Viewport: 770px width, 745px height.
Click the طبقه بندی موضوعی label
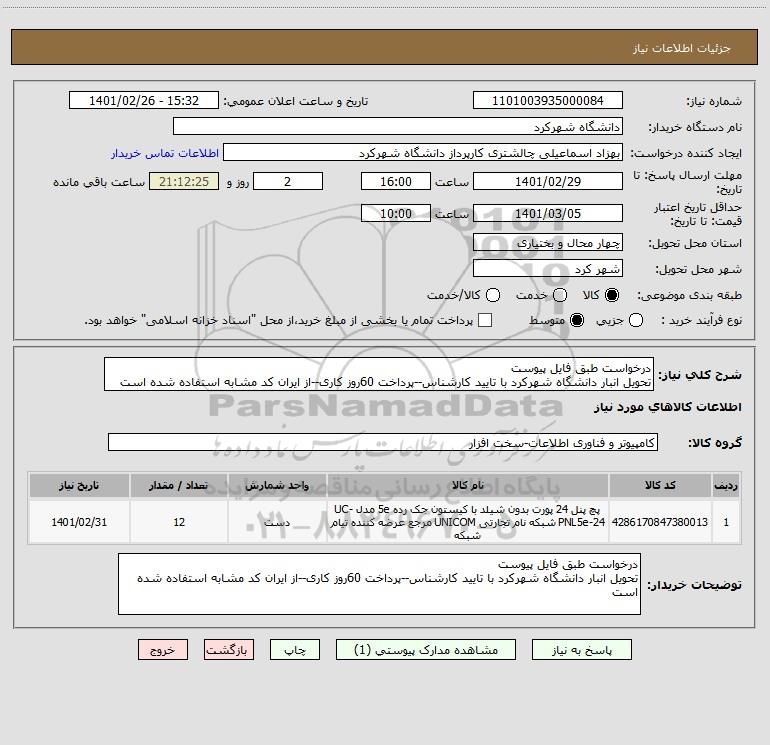[x=689, y=295]
